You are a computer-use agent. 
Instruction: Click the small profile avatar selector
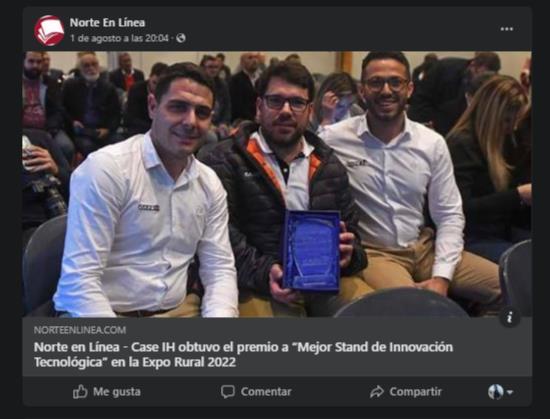[x=495, y=392]
